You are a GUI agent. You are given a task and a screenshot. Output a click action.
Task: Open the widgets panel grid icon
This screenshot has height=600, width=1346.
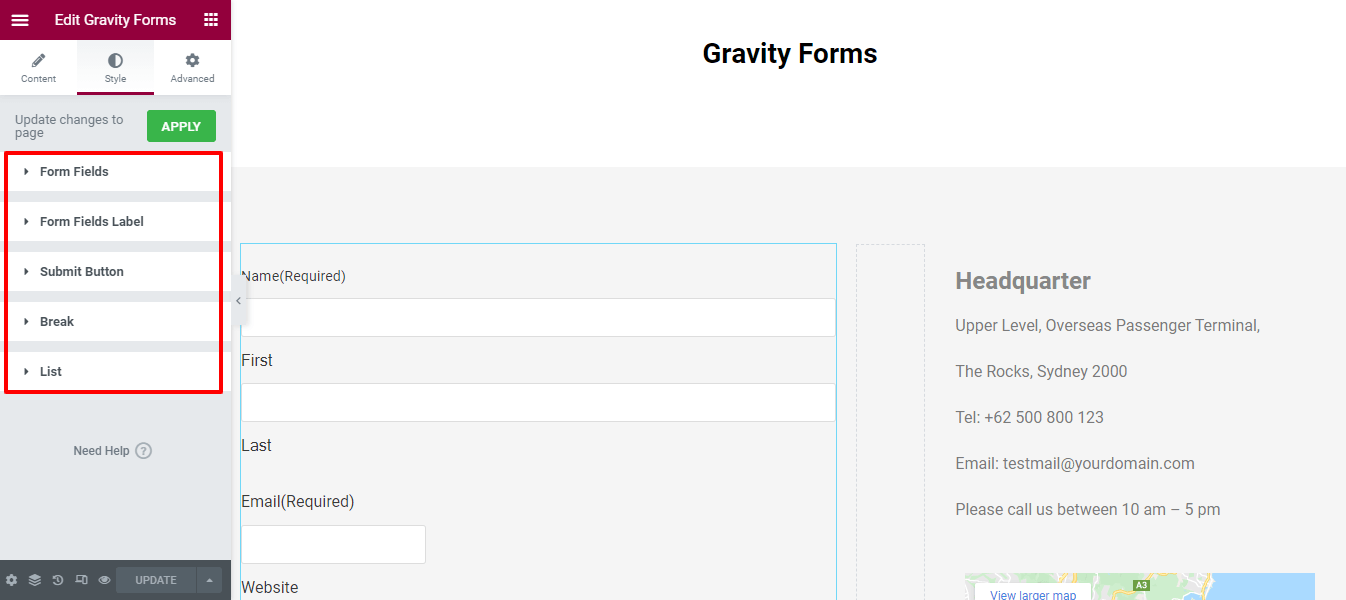[211, 19]
